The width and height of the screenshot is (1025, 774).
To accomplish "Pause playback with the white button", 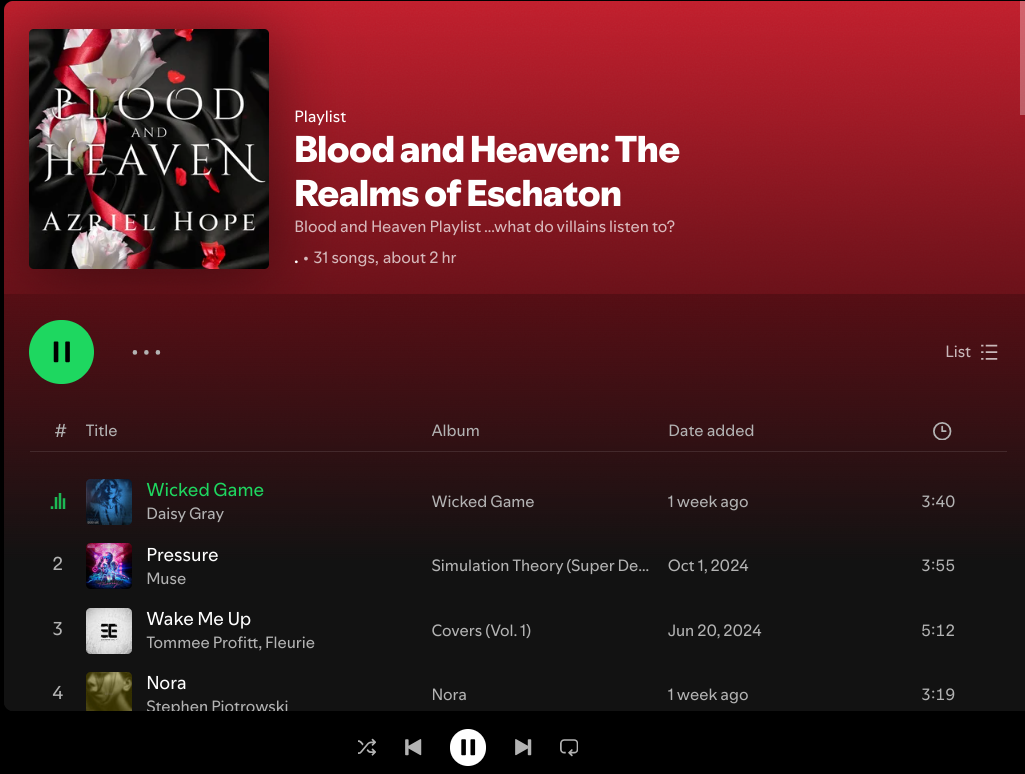I will pos(468,747).
